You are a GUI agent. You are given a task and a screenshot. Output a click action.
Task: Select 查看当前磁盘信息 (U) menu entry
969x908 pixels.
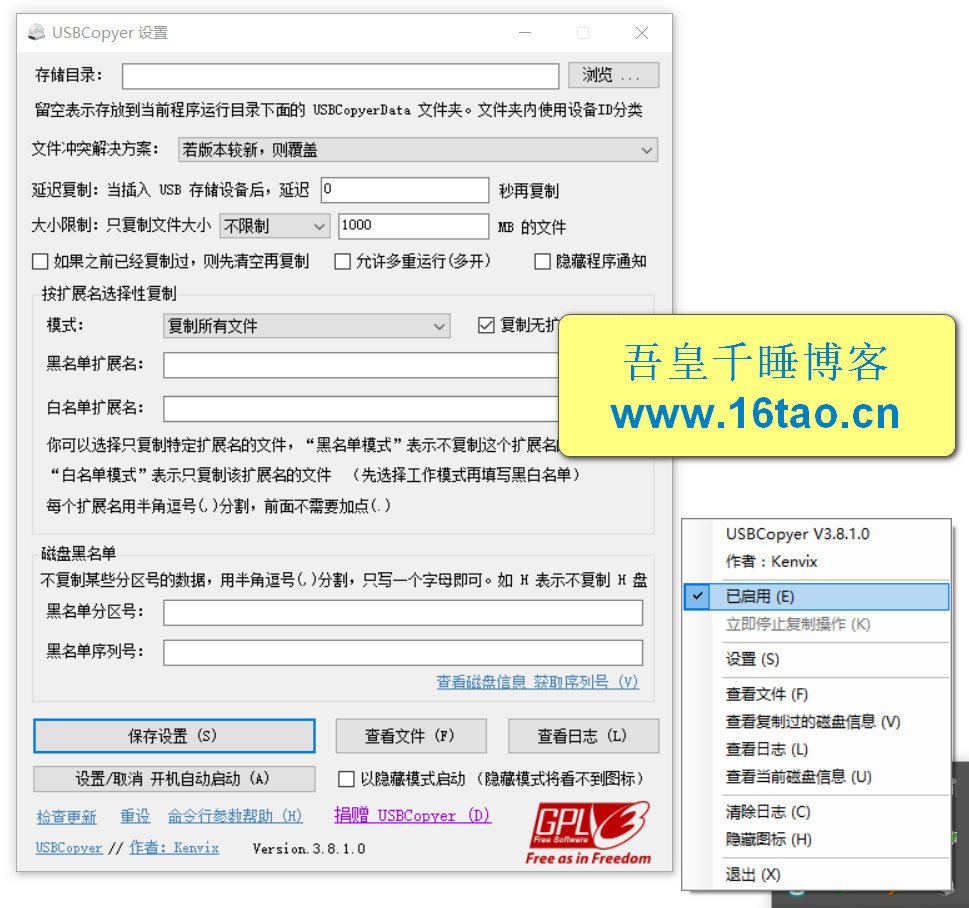point(798,776)
